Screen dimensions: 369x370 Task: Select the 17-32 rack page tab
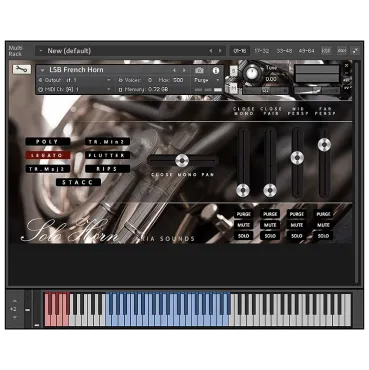(262, 51)
